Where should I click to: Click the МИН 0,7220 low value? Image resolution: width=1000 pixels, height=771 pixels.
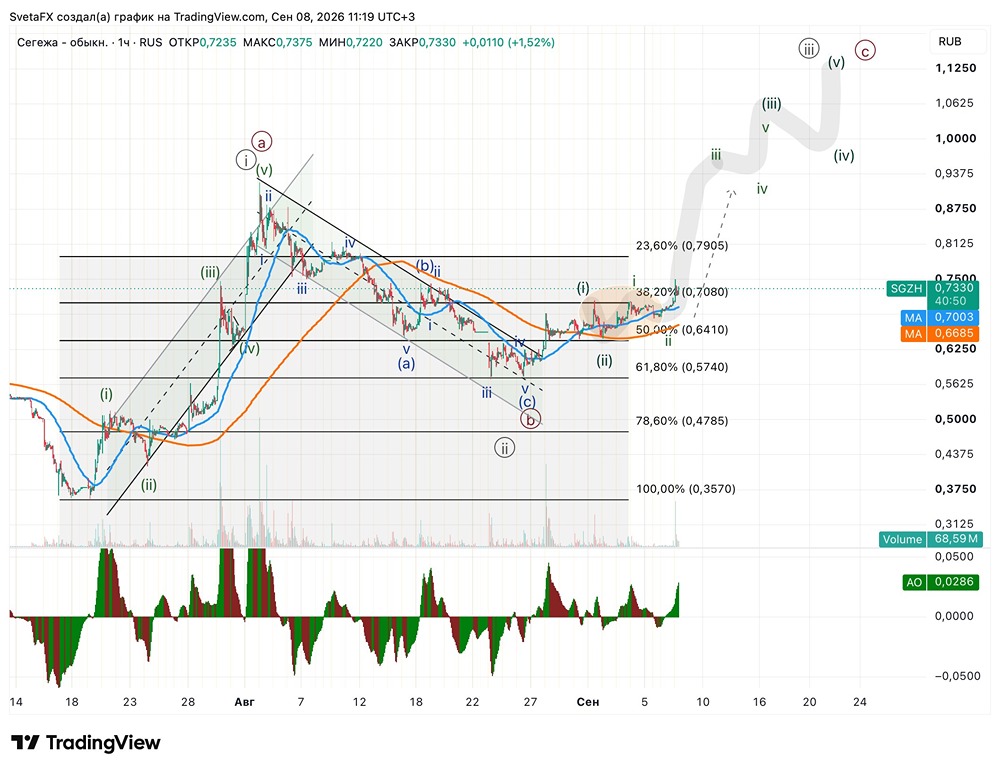[351, 42]
